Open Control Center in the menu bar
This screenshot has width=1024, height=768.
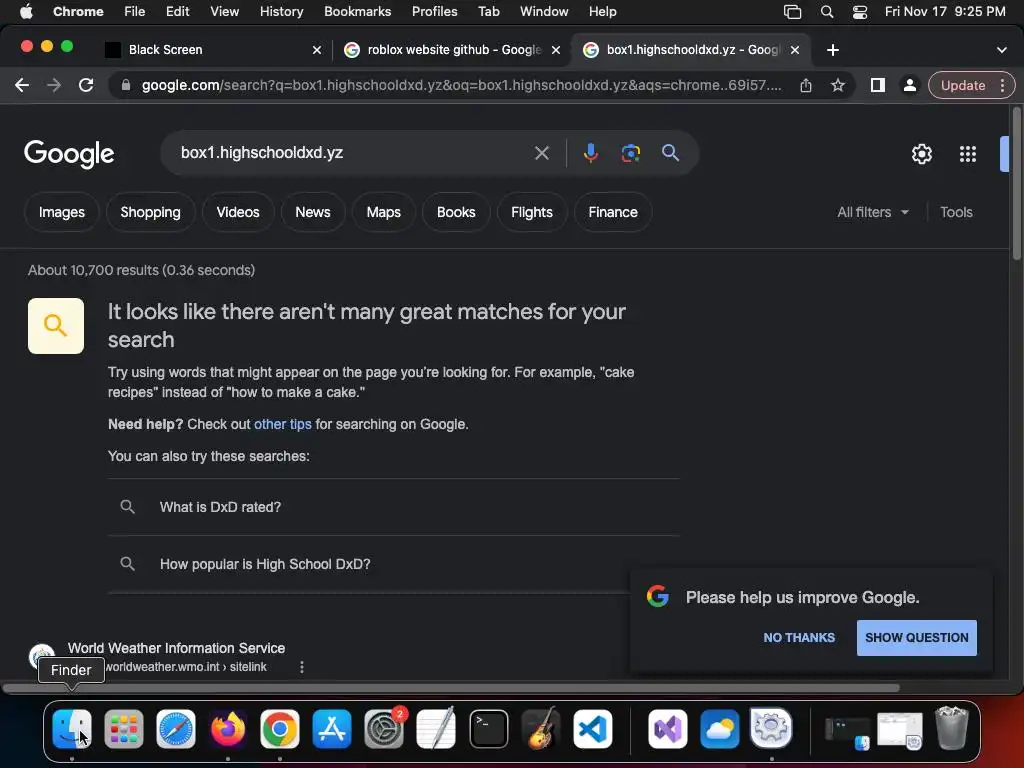(x=859, y=12)
